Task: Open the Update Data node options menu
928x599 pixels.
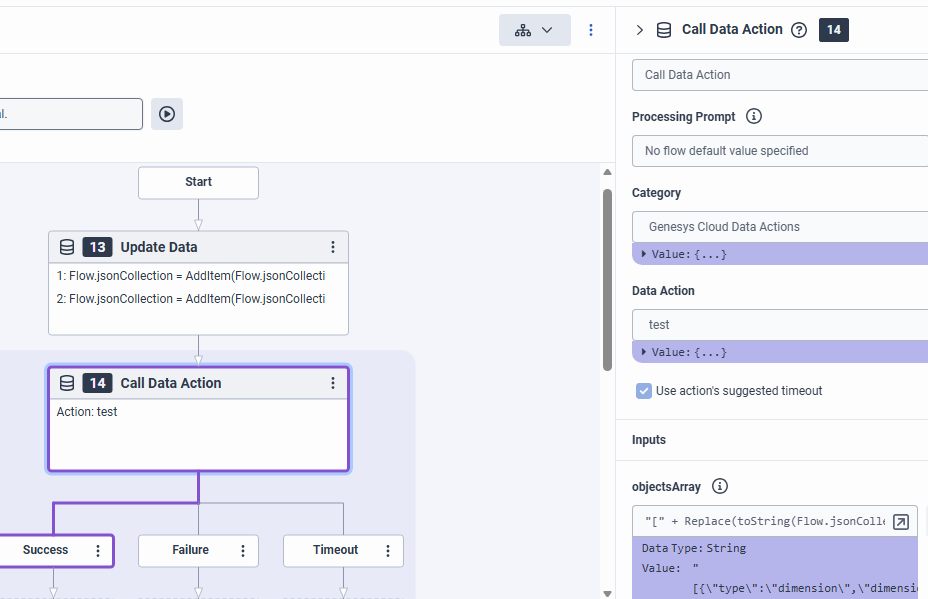Action: (x=333, y=247)
